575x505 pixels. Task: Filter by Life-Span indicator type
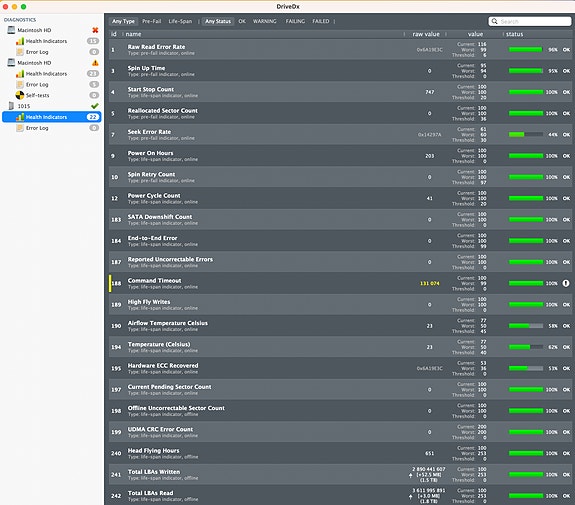[180, 21]
